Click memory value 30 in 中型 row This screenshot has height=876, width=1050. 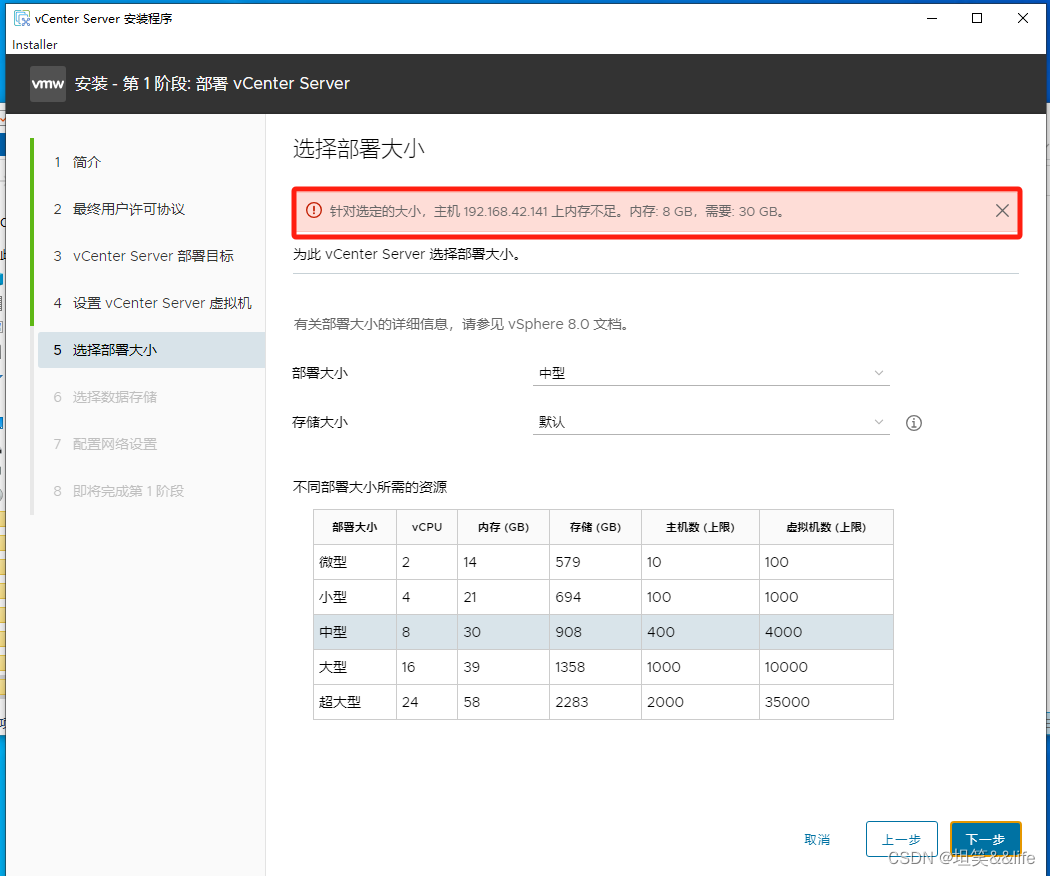point(472,632)
